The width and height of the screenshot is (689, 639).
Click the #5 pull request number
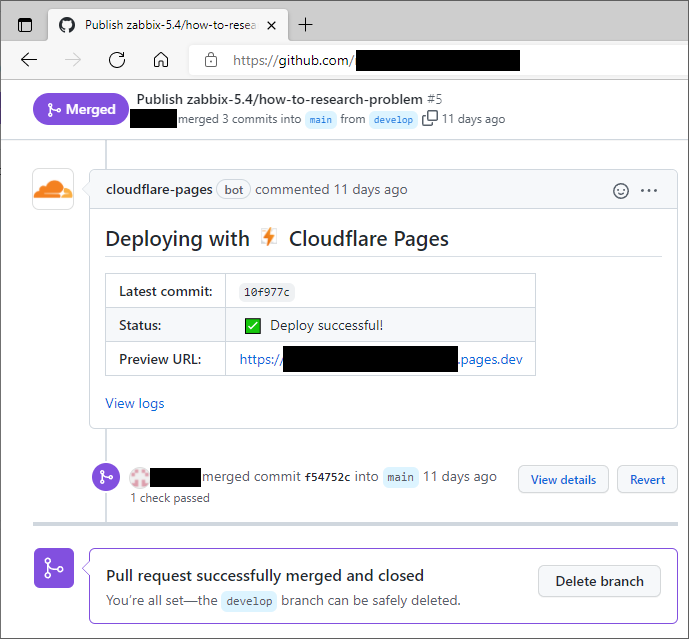point(435,99)
